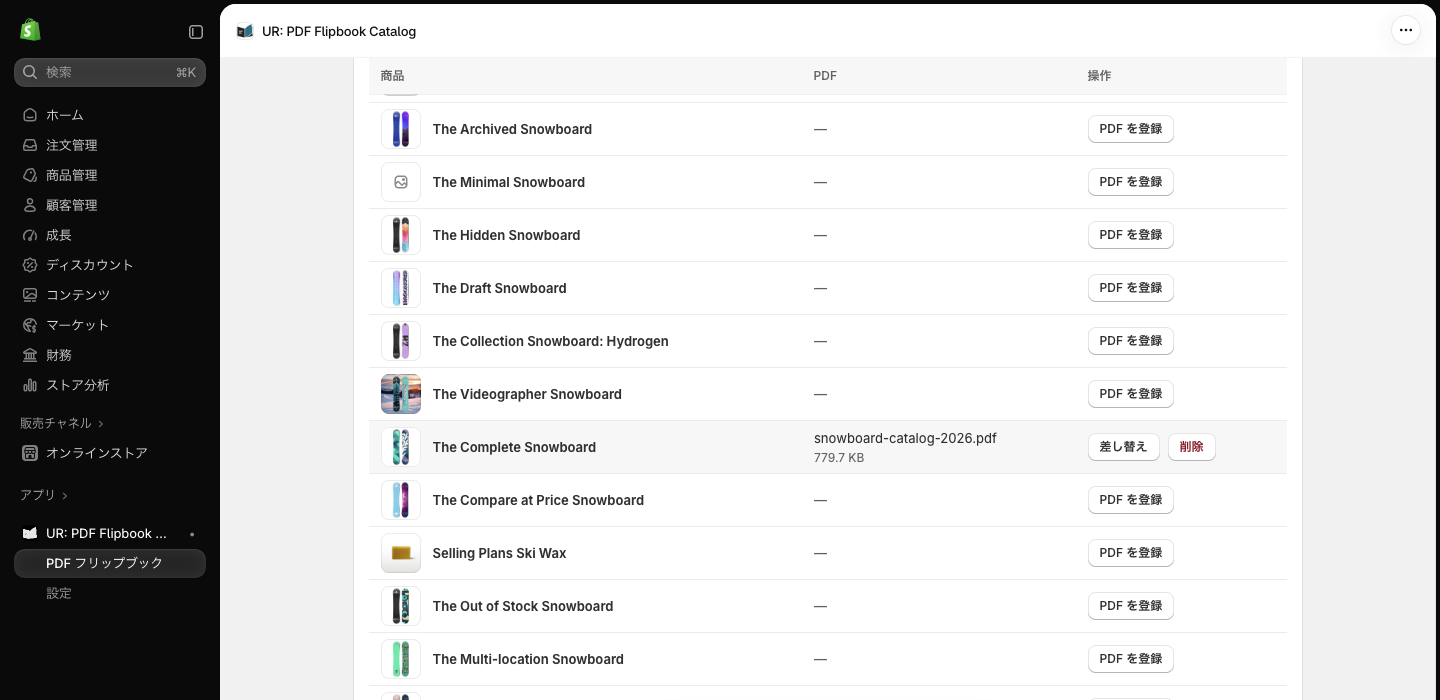Register PDF for The Archived Snowboard
1440x700 pixels.
coord(1130,129)
